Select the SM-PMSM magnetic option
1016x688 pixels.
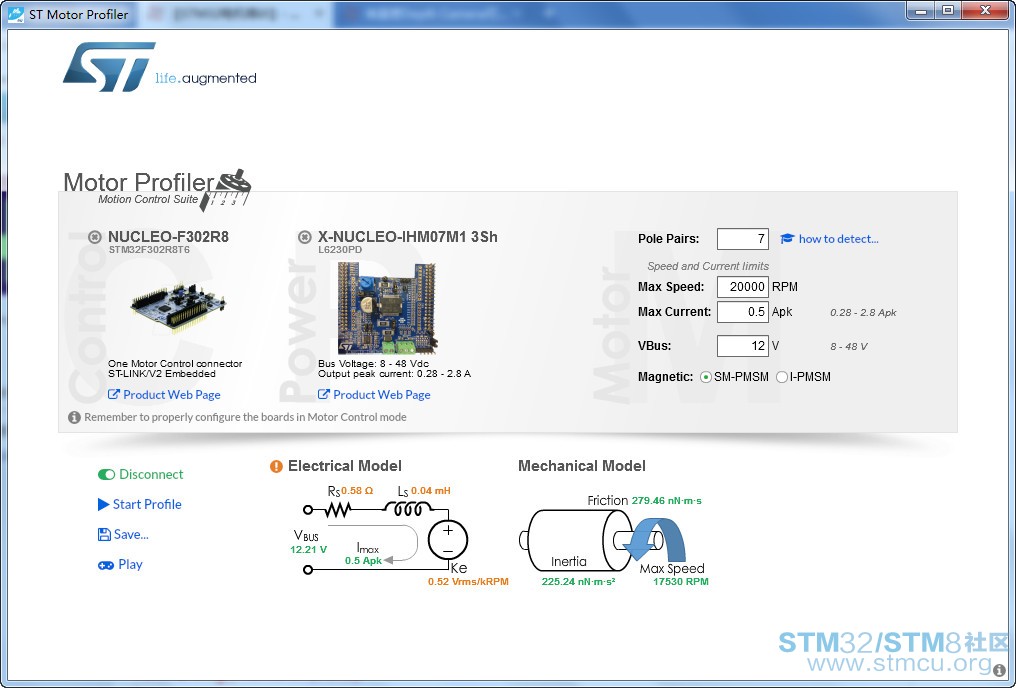pos(706,377)
